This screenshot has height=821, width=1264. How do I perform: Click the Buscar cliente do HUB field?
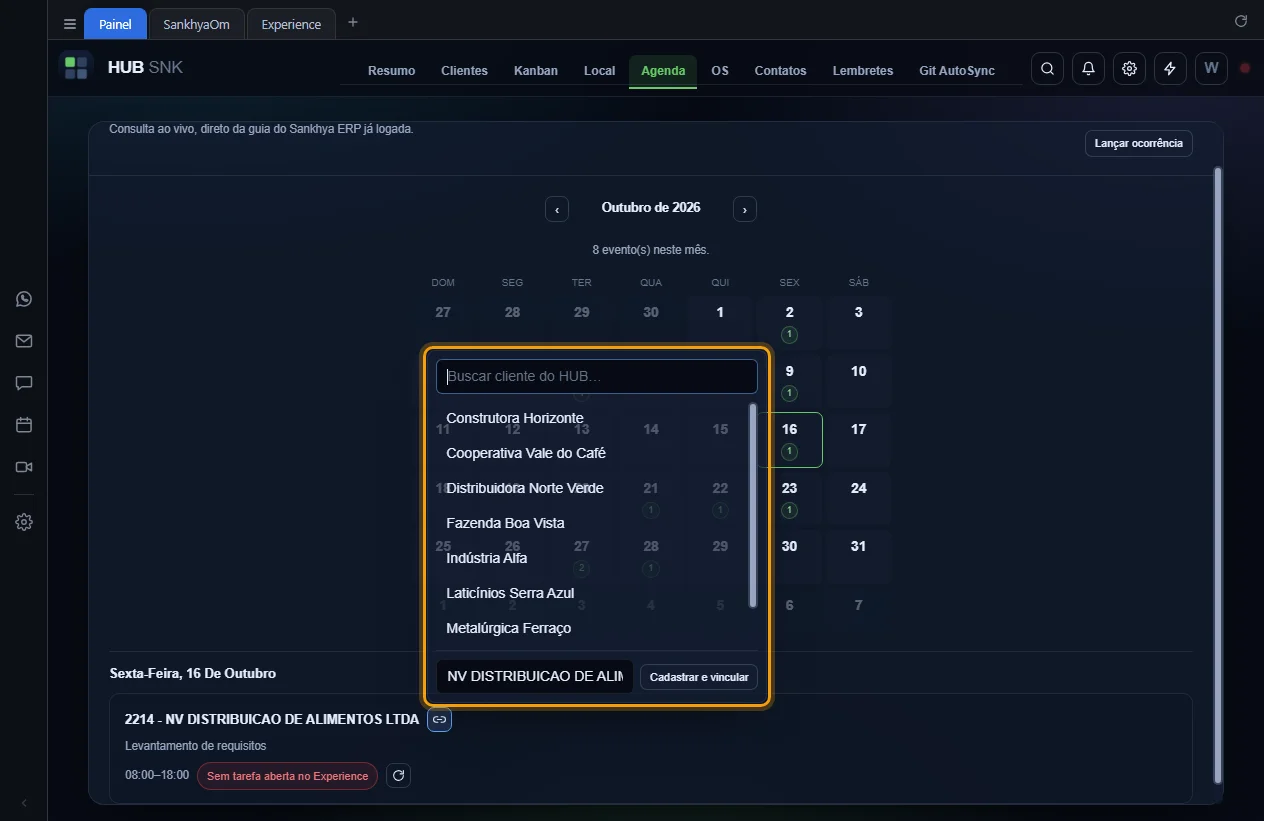[x=597, y=376]
